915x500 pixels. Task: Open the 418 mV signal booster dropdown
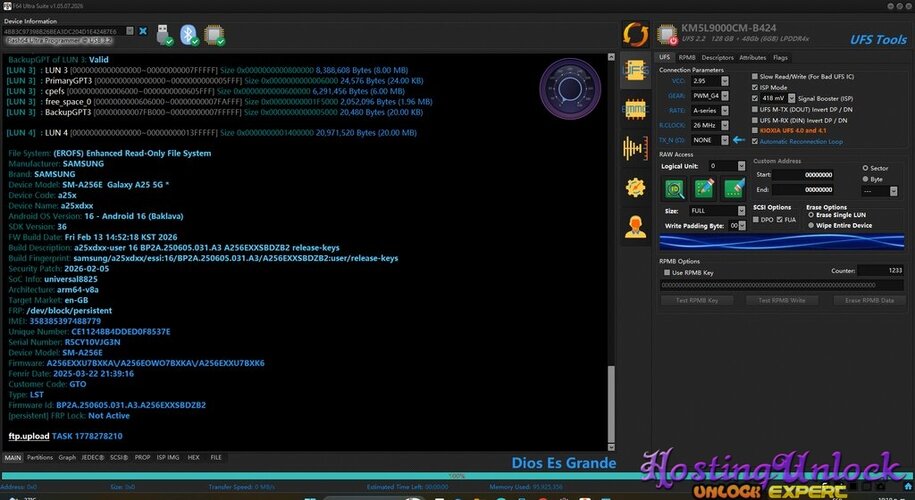(778, 99)
